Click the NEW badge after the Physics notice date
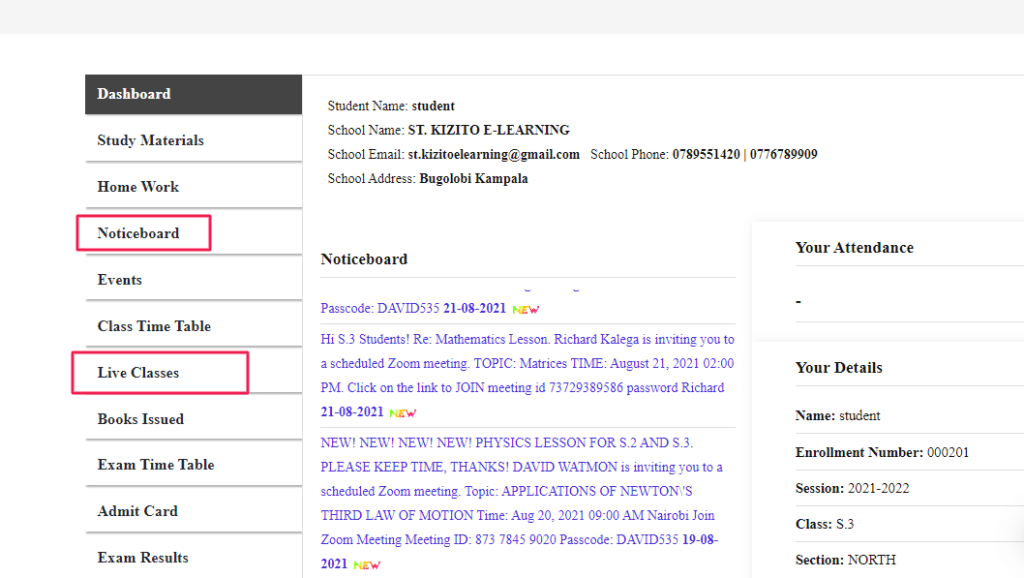 pos(367,565)
